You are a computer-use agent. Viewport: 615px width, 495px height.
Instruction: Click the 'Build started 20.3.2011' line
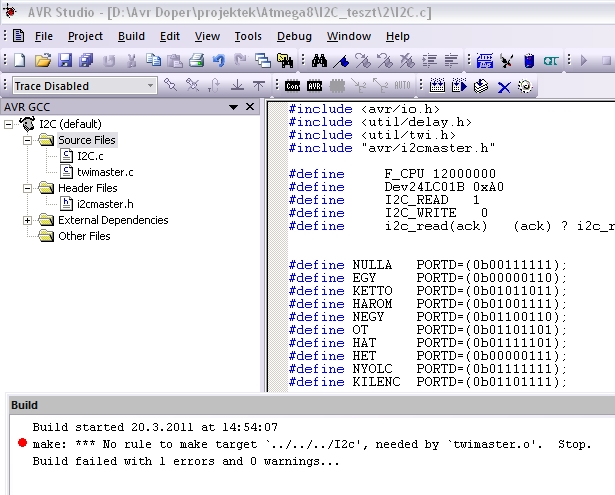pos(155,427)
